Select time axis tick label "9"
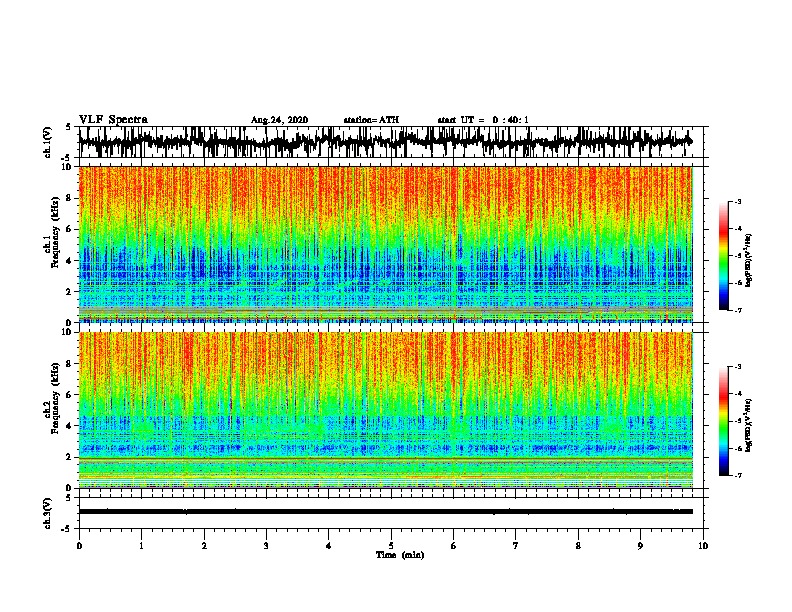792x612 pixels. pos(640,546)
